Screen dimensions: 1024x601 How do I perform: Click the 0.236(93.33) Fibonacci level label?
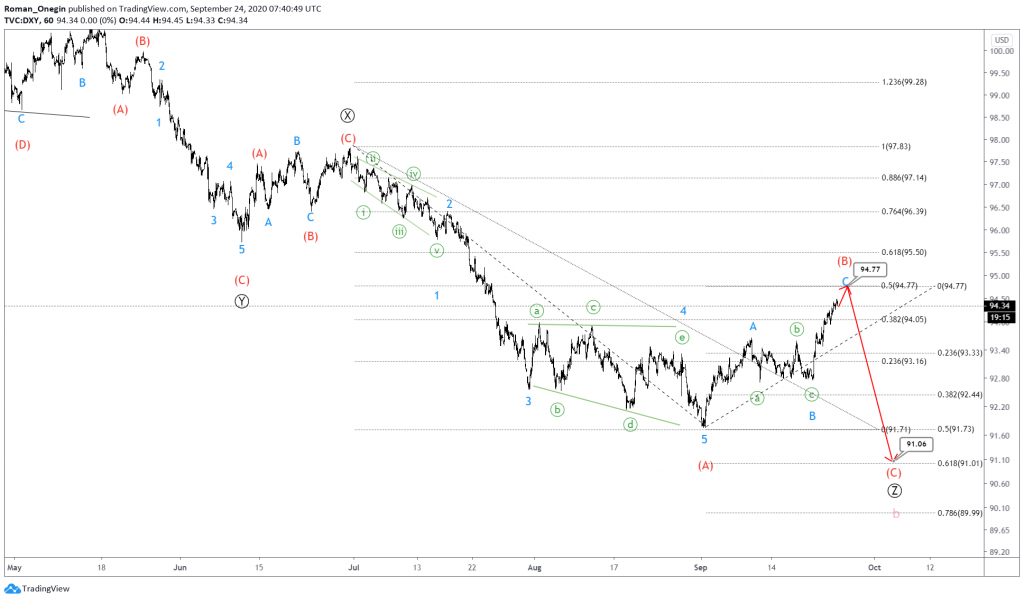(959, 353)
